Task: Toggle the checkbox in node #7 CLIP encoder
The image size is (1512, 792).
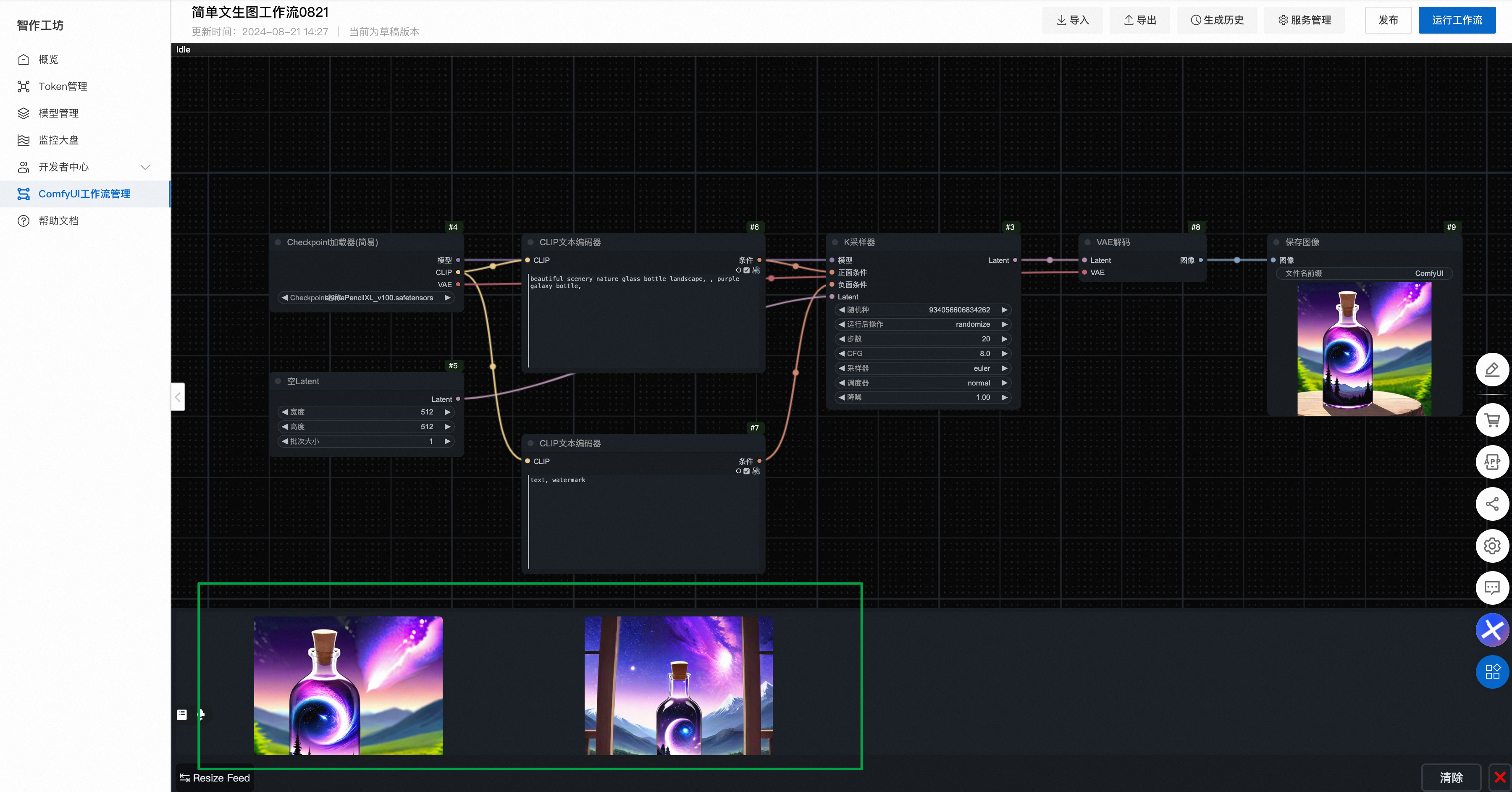Action: (747, 471)
